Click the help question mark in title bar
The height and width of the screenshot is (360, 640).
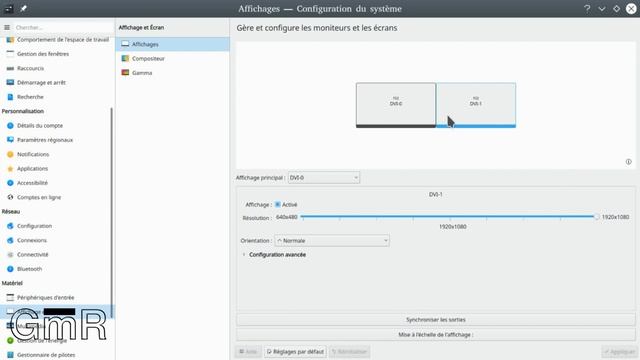tap(587, 9)
